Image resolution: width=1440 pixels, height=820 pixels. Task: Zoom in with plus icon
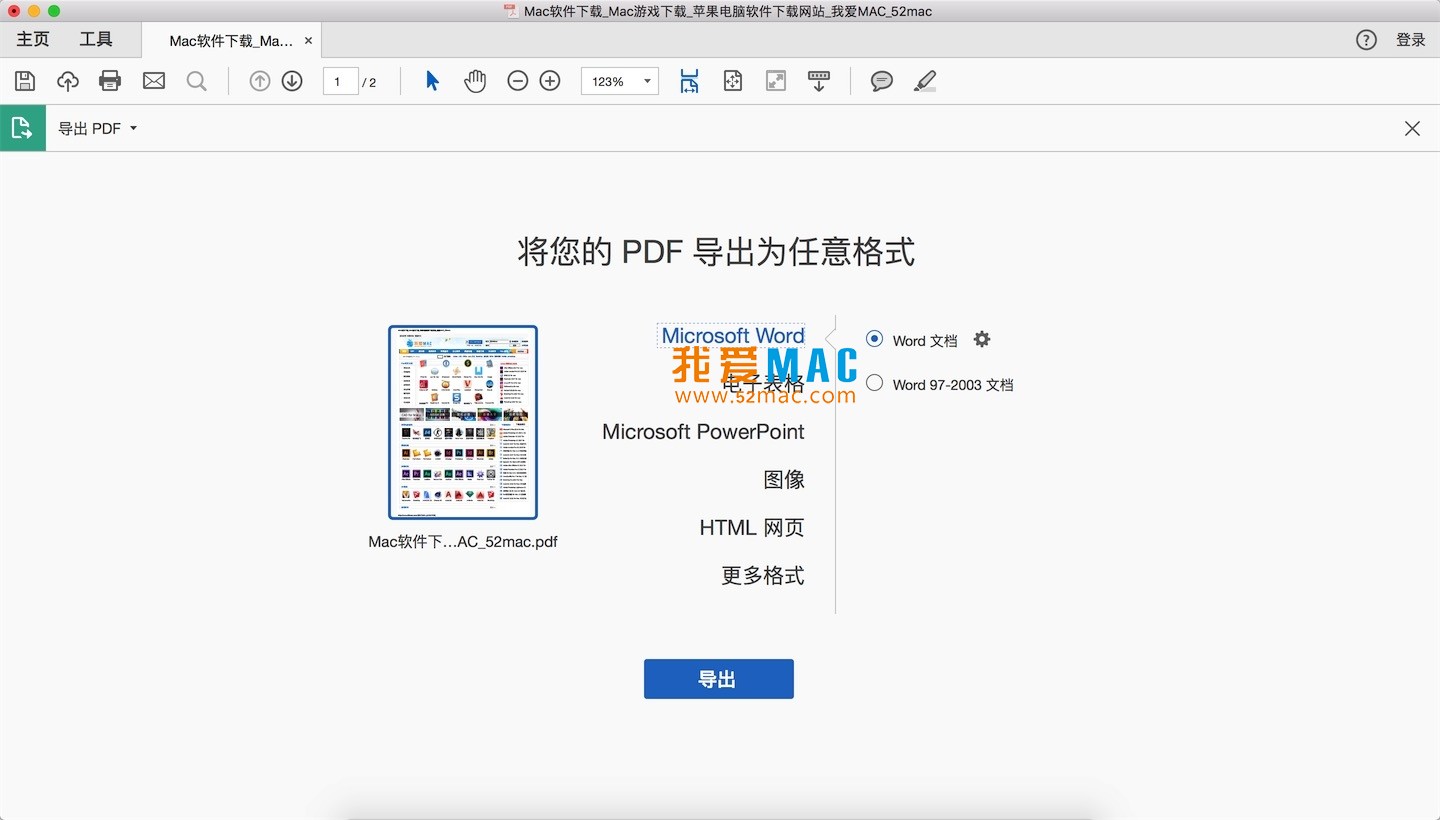click(x=550, y=81)
